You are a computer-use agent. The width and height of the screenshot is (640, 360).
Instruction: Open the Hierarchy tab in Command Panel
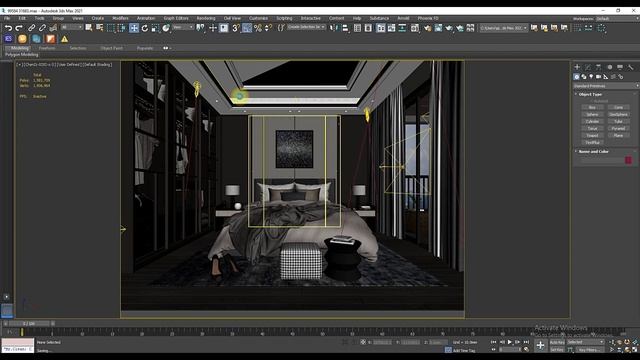coord(598,67)
